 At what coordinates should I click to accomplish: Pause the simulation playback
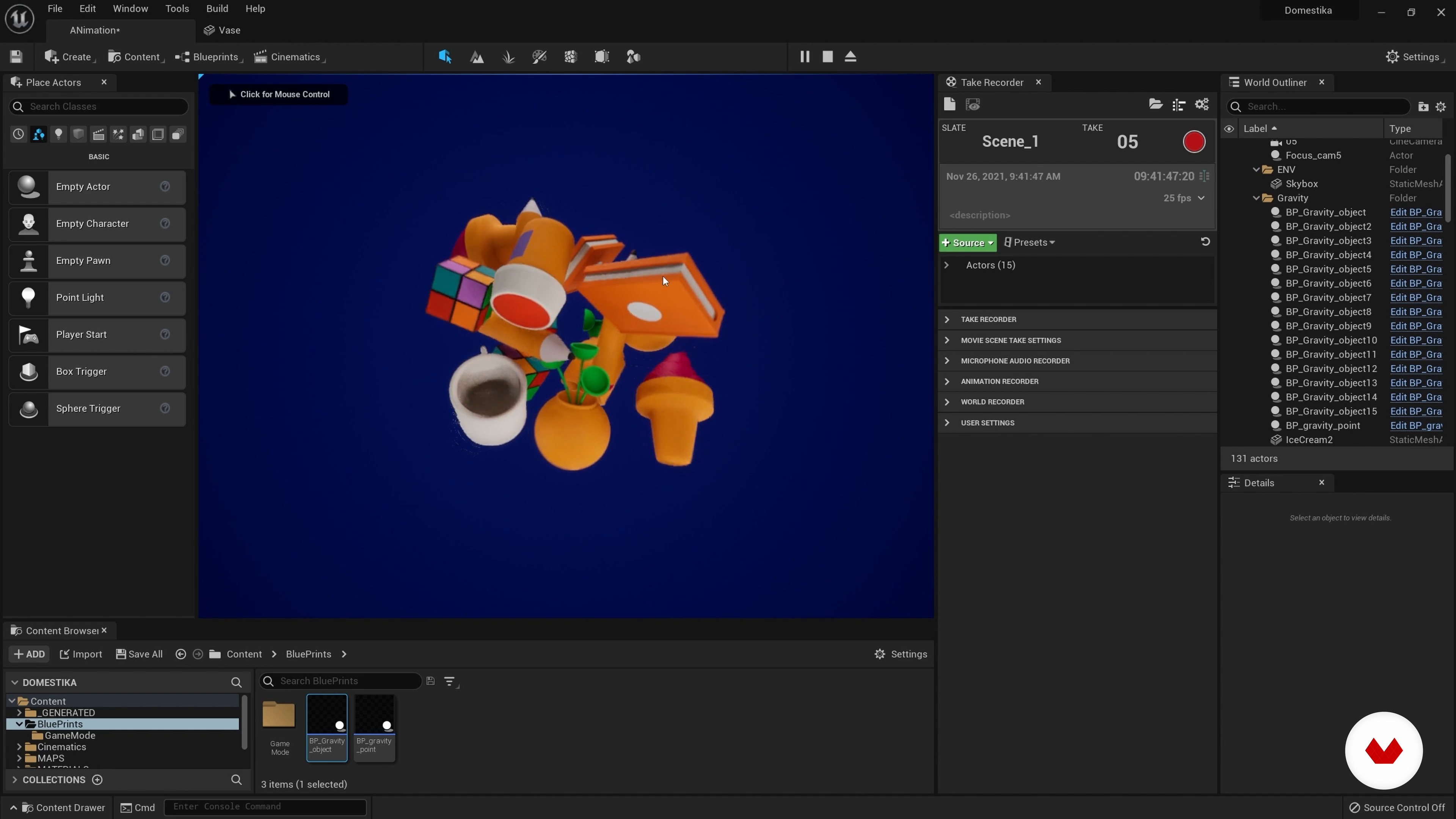click(804, 56)
